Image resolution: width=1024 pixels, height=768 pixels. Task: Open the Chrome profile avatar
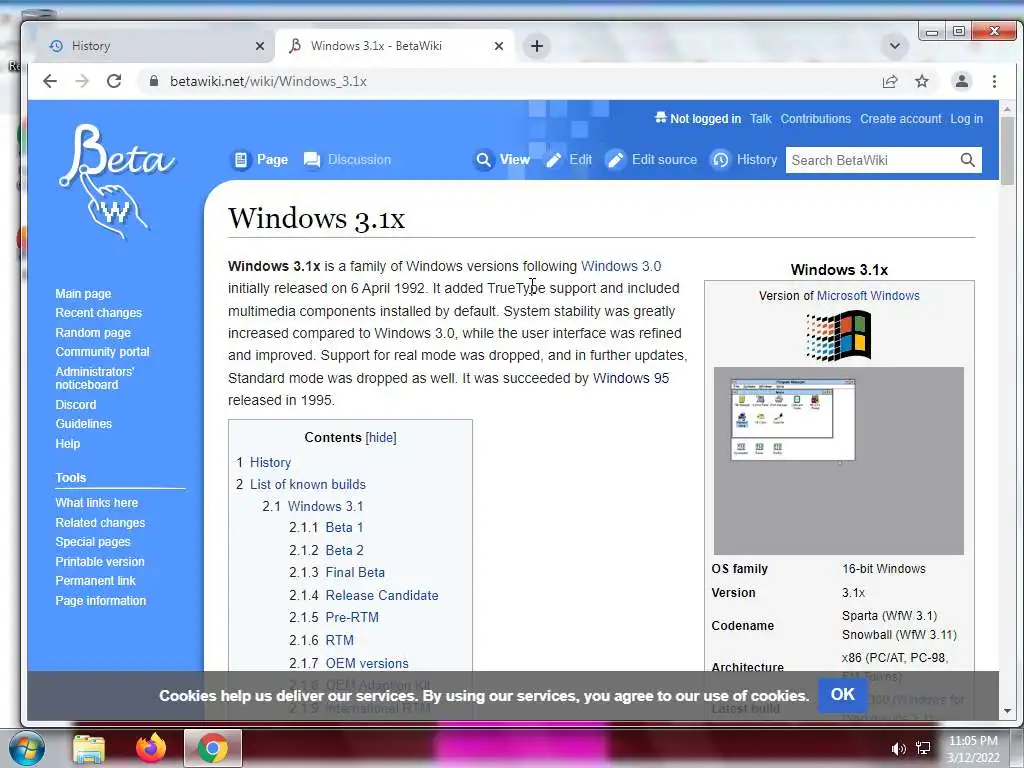tap(961, 81)
